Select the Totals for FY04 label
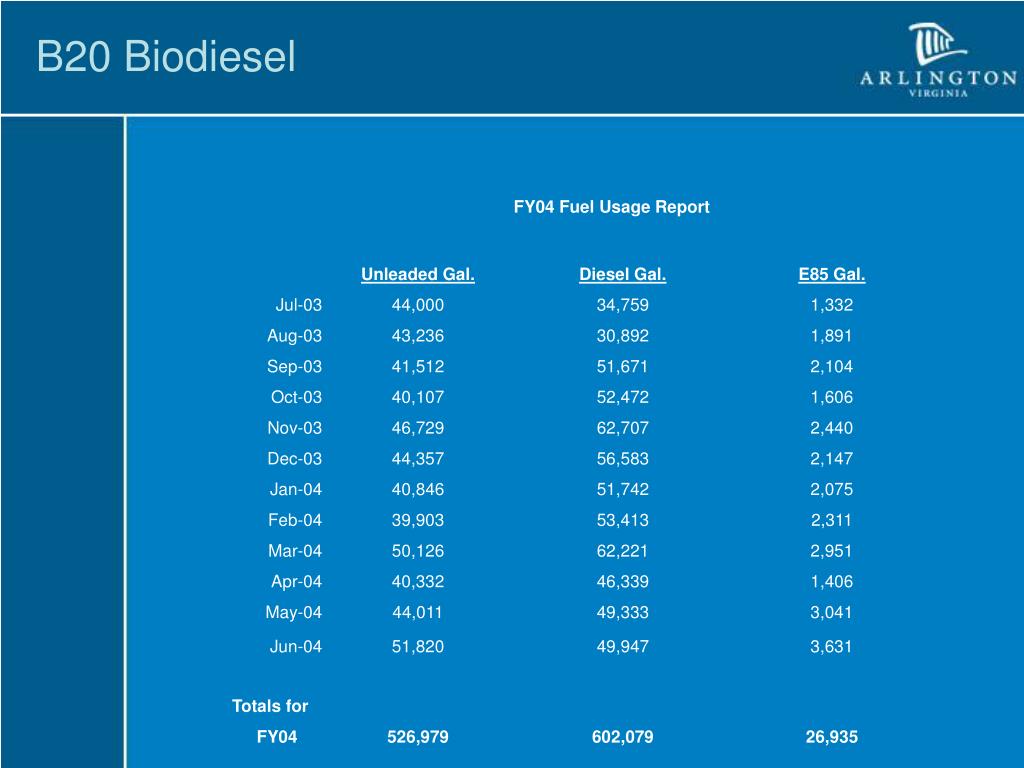This screenshot has width=1024, height=768. point(270,721)
